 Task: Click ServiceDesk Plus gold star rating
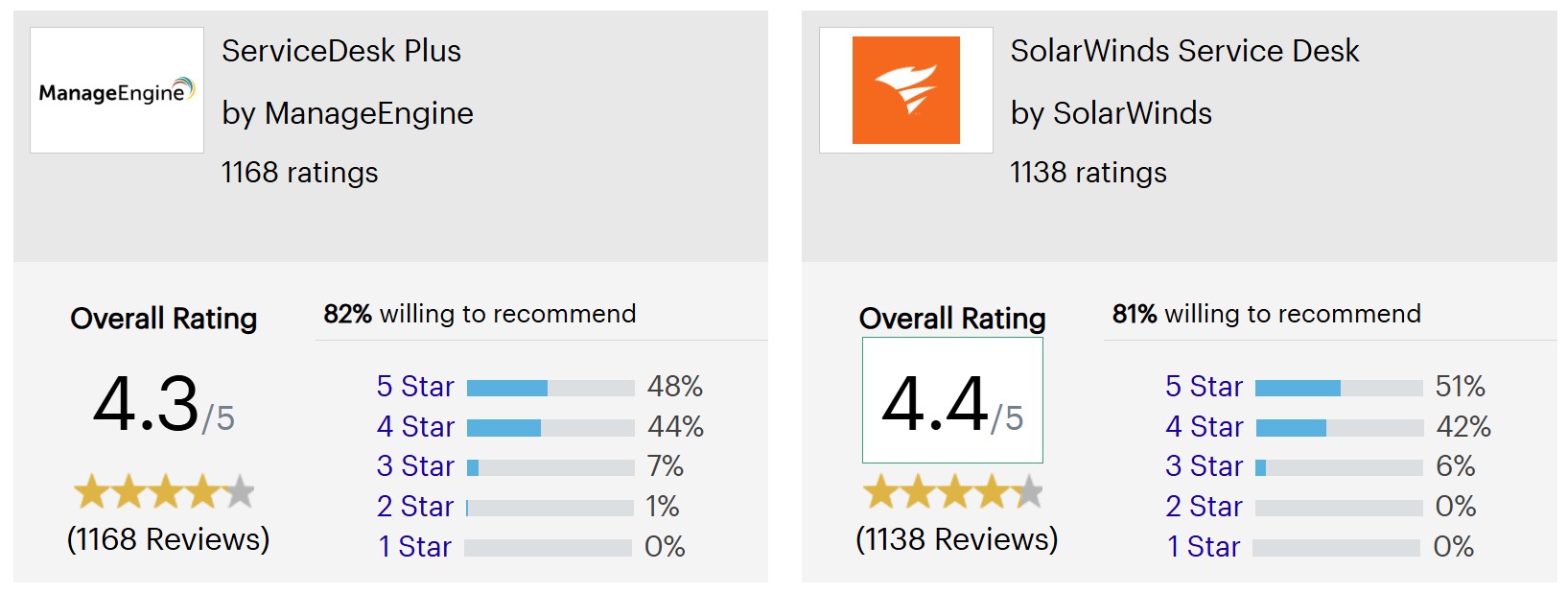pyautogui.click(x=164, y=491)
